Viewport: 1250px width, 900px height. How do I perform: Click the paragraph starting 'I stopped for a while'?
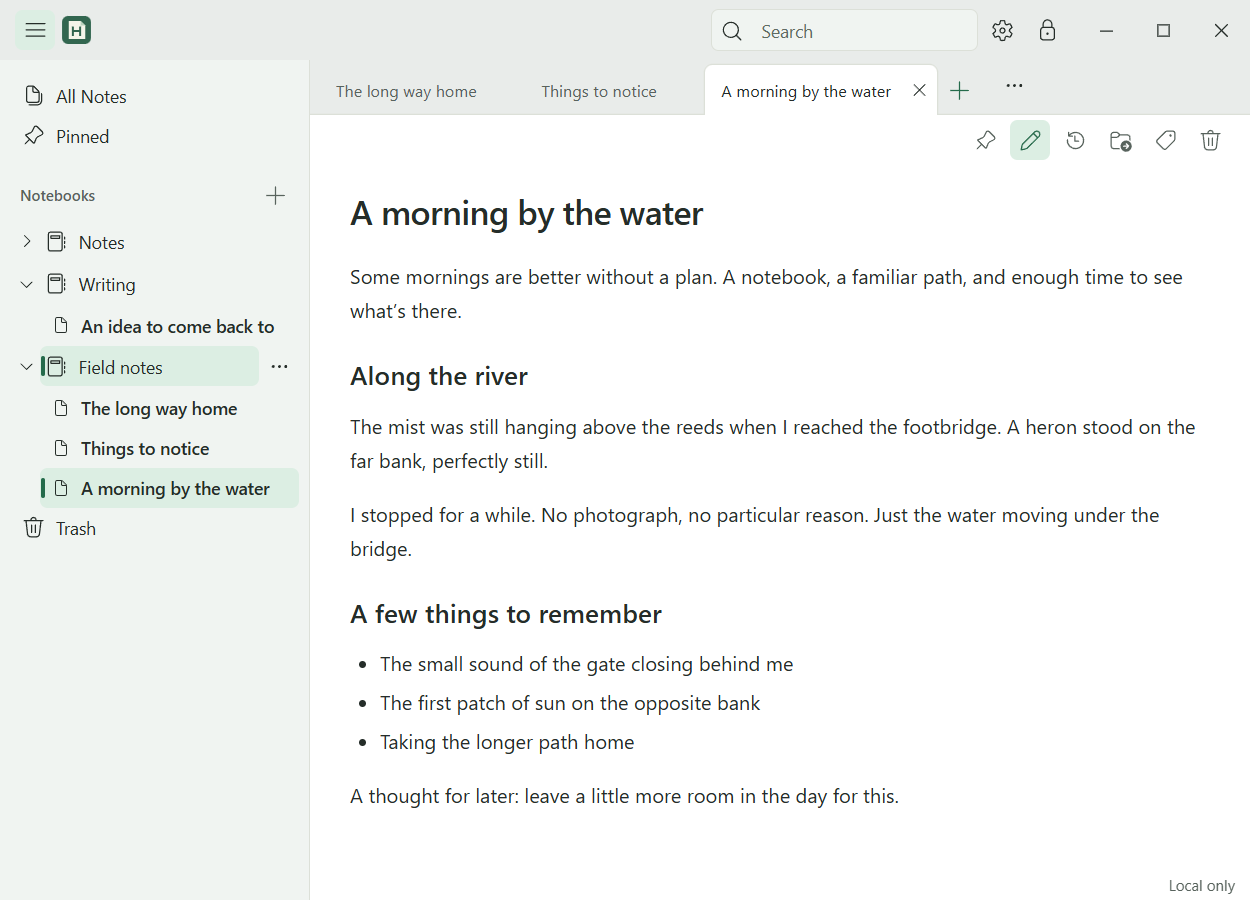pos(754,532)
